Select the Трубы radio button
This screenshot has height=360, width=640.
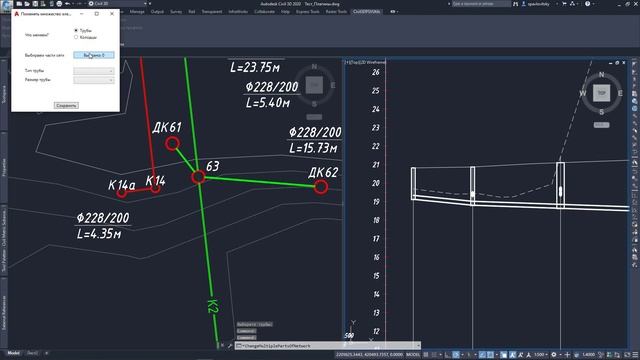point(76,30)
